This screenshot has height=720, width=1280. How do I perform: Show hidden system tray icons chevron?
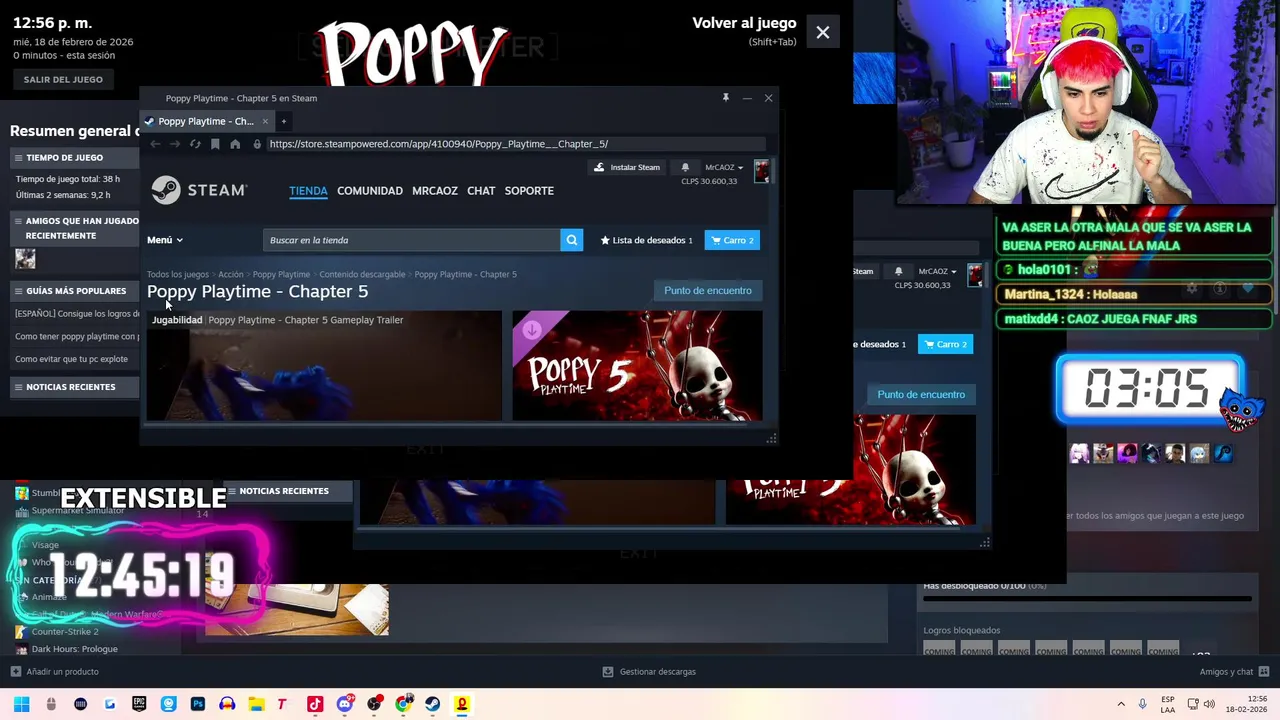pos(1121,704)
